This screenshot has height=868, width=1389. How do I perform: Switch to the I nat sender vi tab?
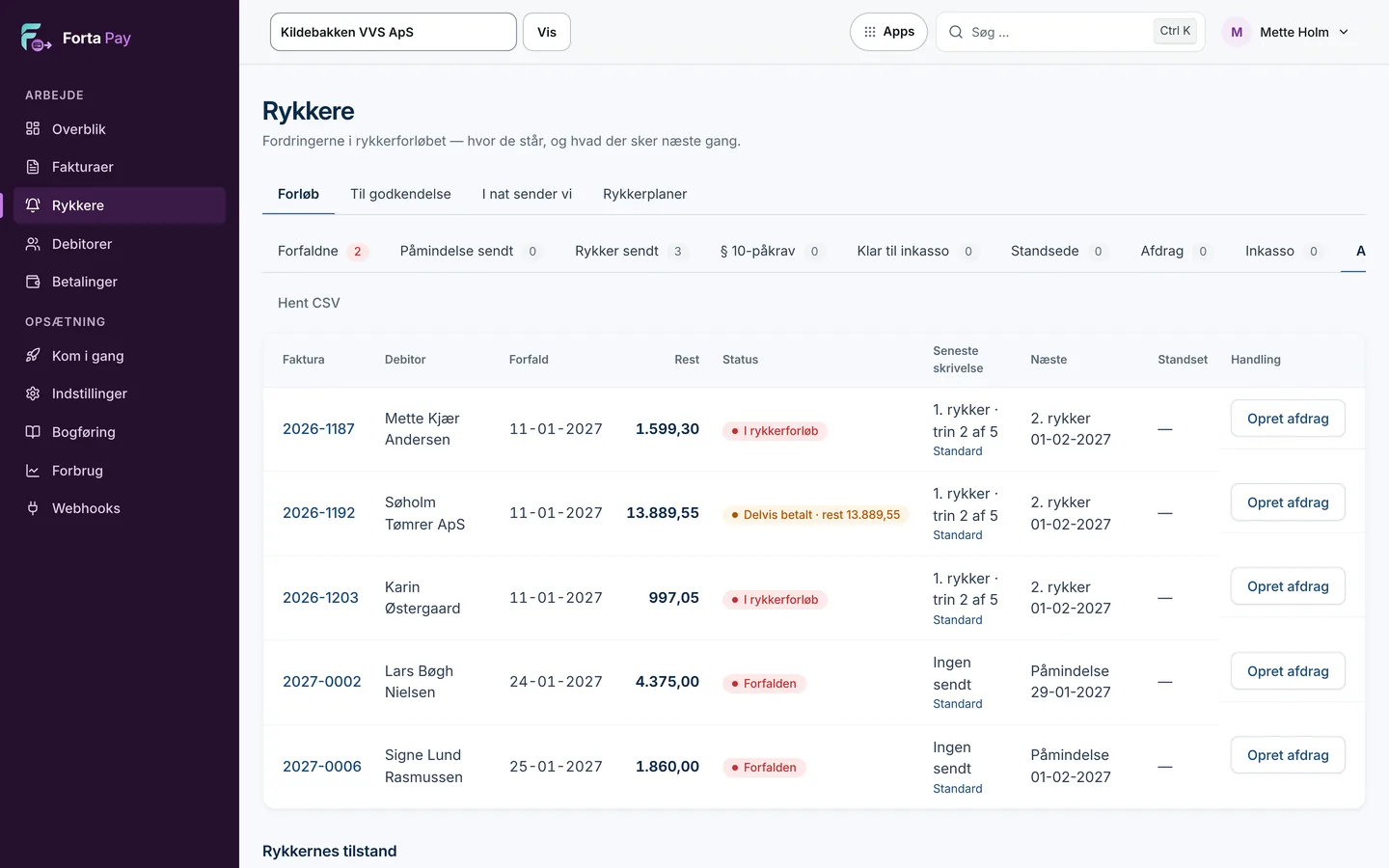click(x=527, y=194)
